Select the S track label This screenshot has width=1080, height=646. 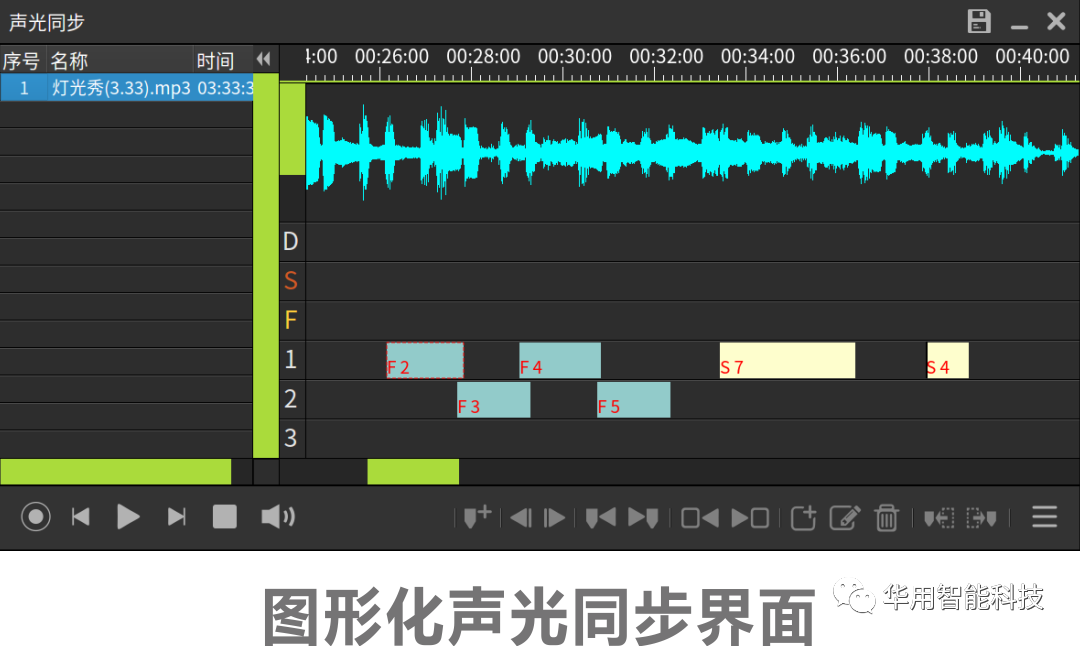pyautogui.click(x=291, y=281)
